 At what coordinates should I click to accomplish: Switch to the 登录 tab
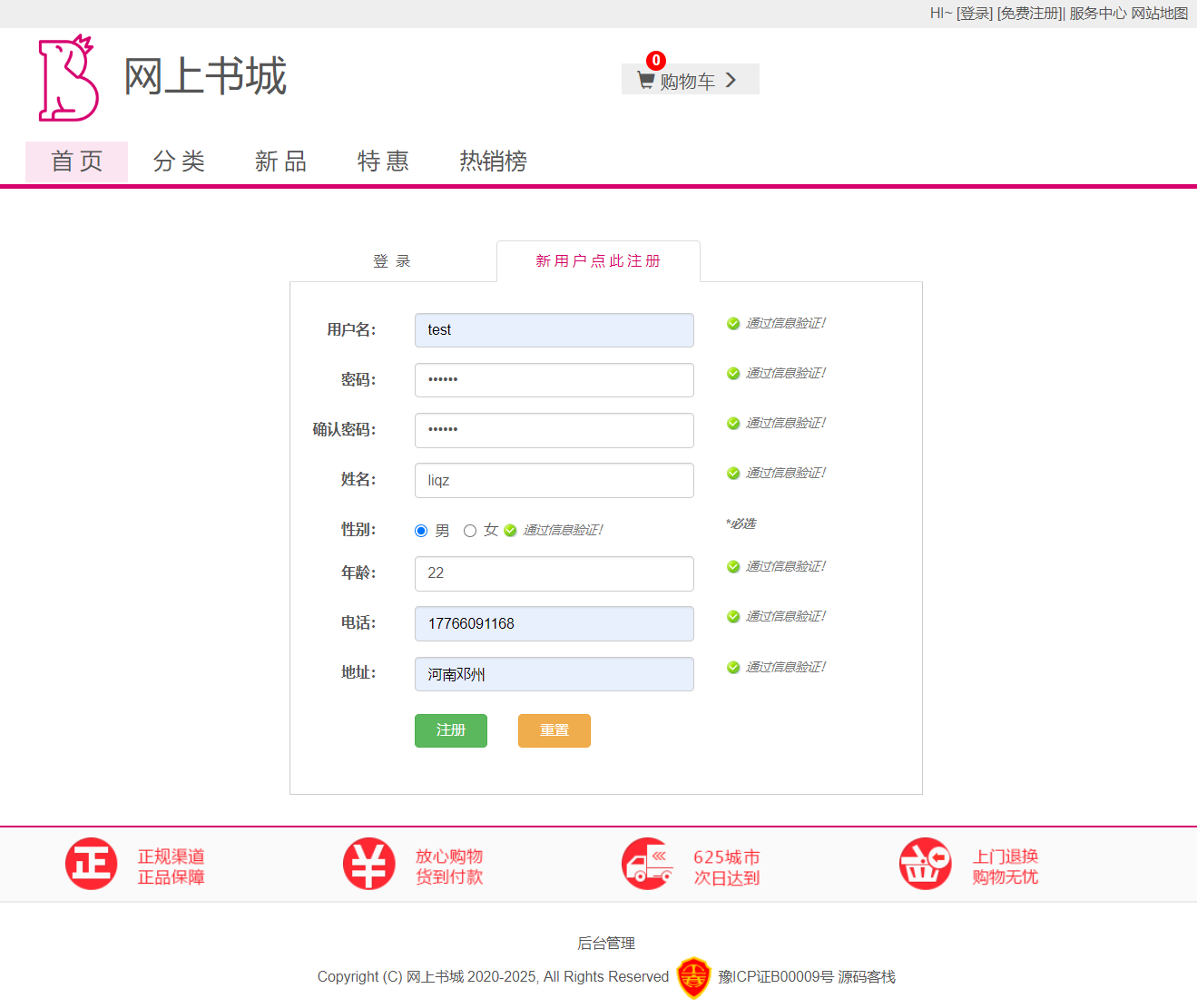392,261
